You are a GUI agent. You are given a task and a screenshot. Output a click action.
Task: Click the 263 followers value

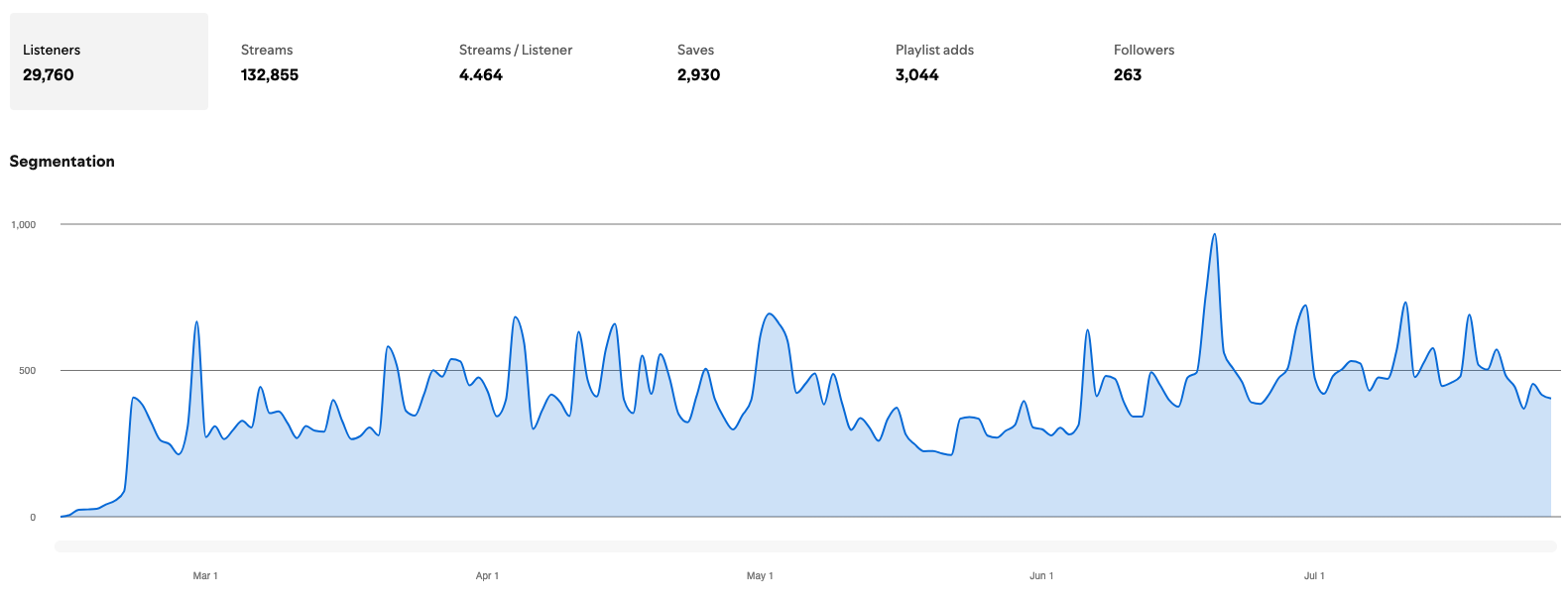(1128, 75)
